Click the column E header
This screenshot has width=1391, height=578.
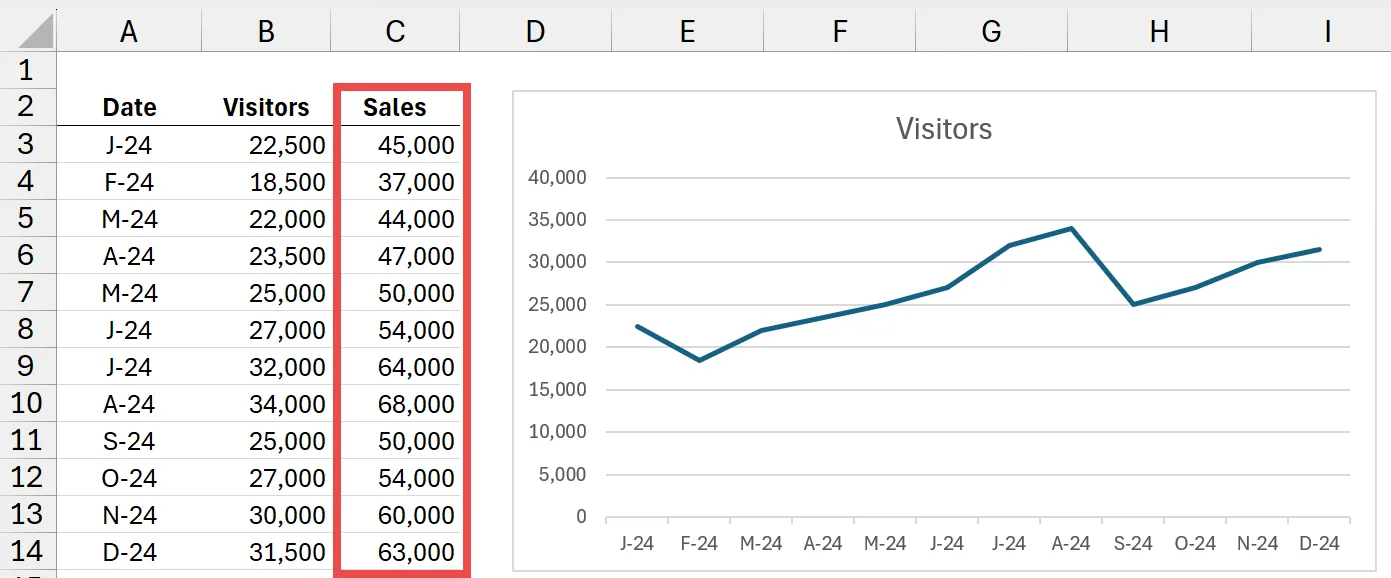(687, 31)
